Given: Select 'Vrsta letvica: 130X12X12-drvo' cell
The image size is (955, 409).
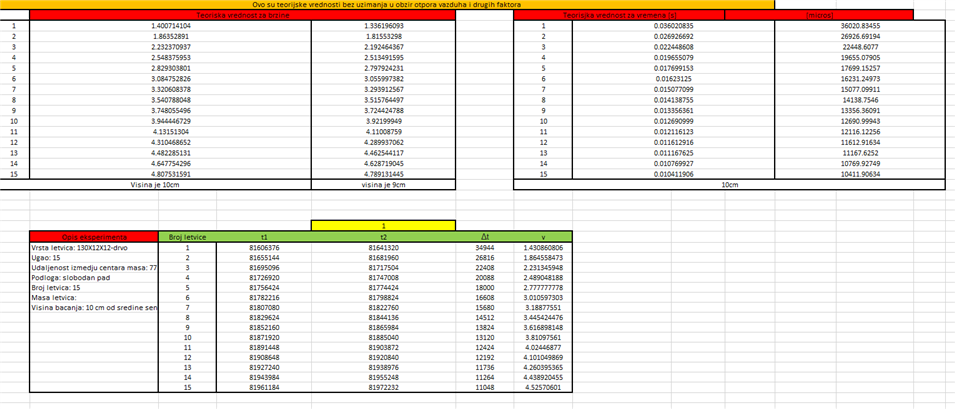Looking at the screenshot, I should [x=94, y=248].
